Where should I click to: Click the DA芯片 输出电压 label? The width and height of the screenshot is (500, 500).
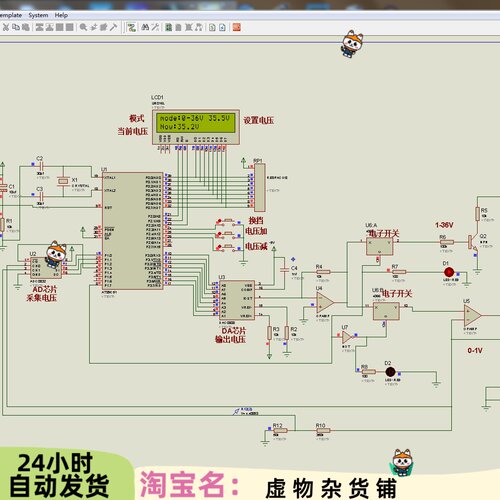[x=230, y=335]
